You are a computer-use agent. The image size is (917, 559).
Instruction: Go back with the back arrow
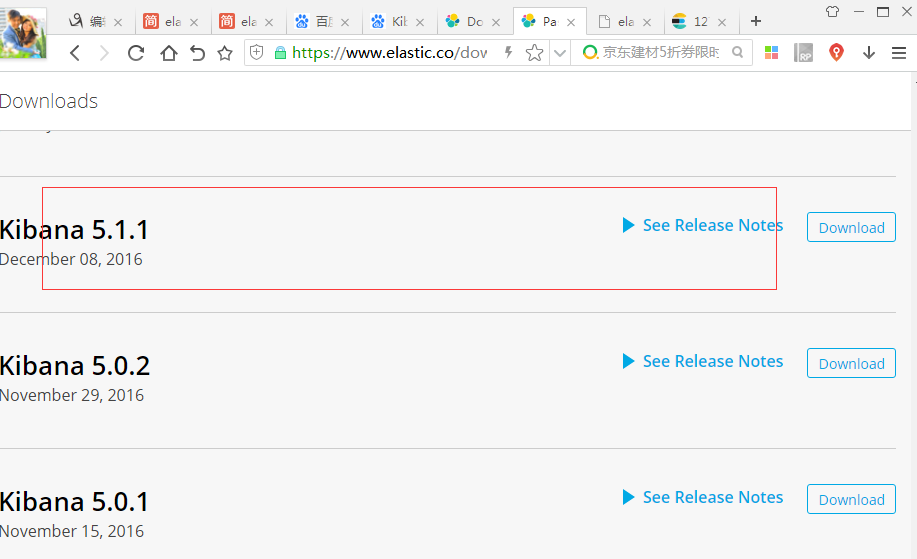click(75, 53)
